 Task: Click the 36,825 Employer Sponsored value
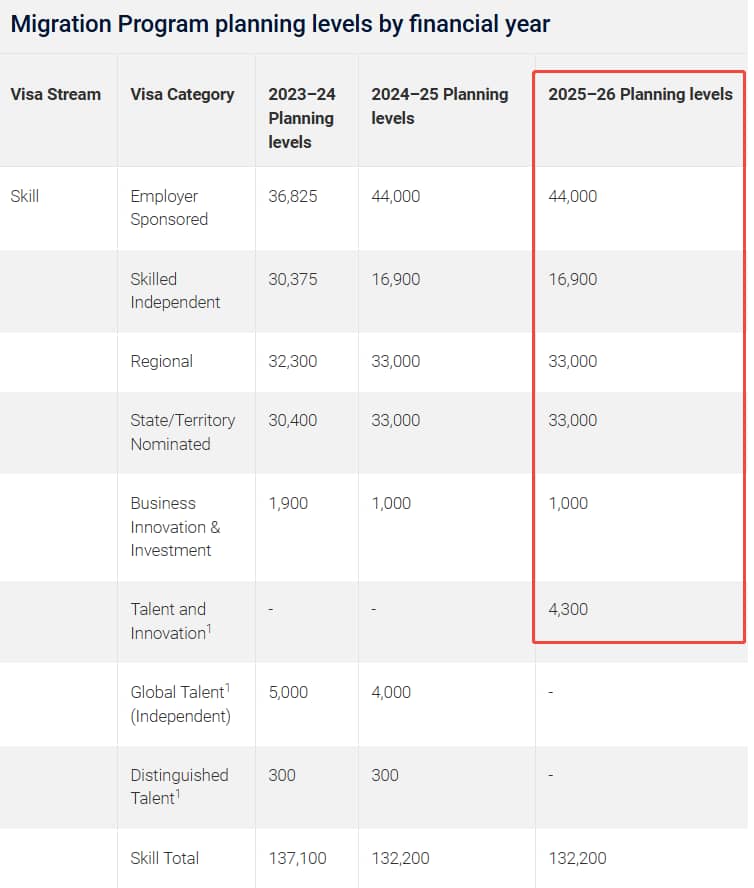(x=293, y=196)
